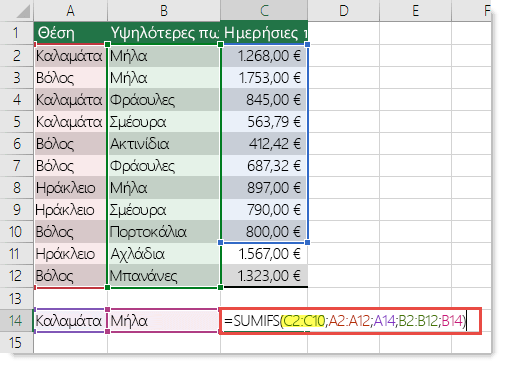Viewport: 506px width, 368px height.
Task: Select Μπανάνες cell in column B
Action: coord(164,276)
